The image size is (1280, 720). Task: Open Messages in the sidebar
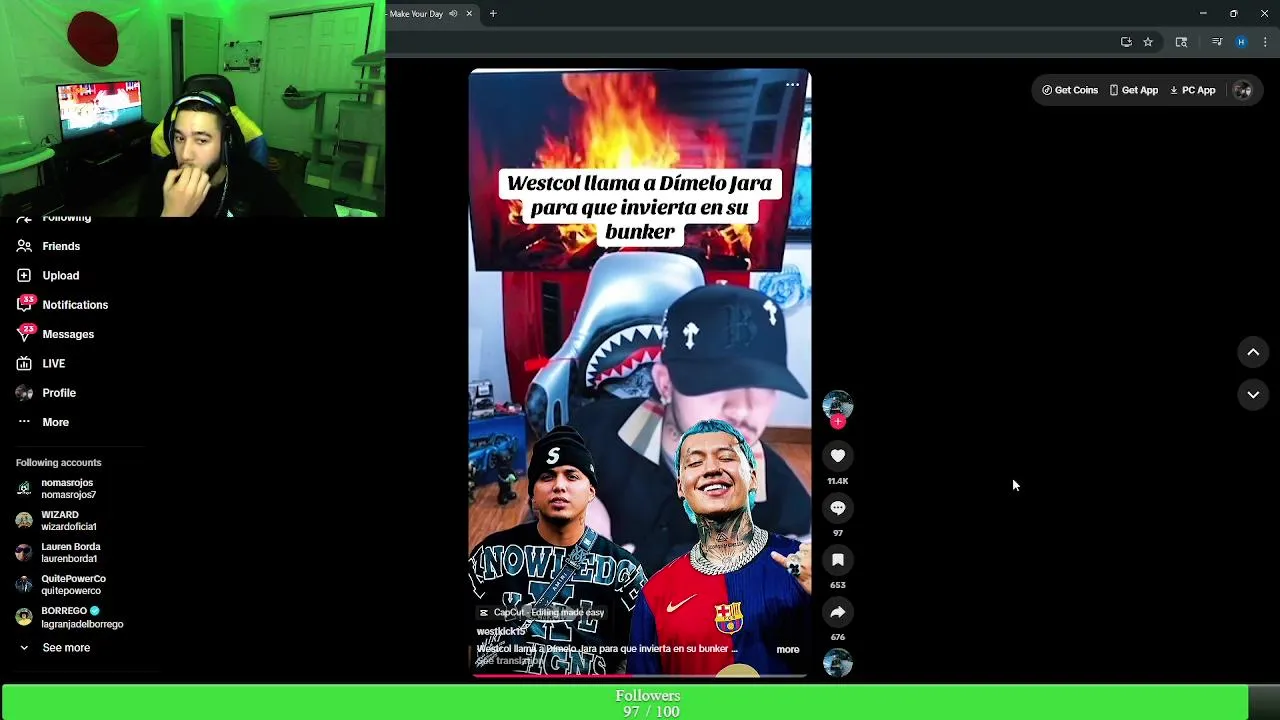pyautogui.click(x=68, y=334)
